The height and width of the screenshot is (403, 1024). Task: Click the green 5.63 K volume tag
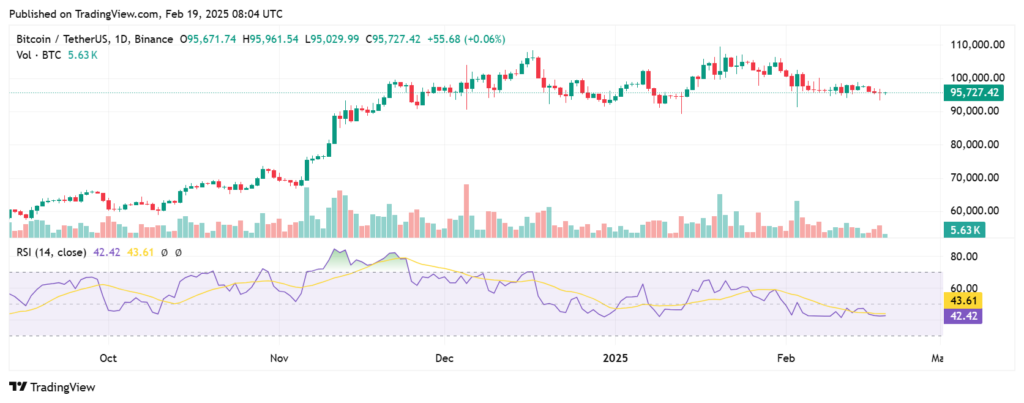964,229
